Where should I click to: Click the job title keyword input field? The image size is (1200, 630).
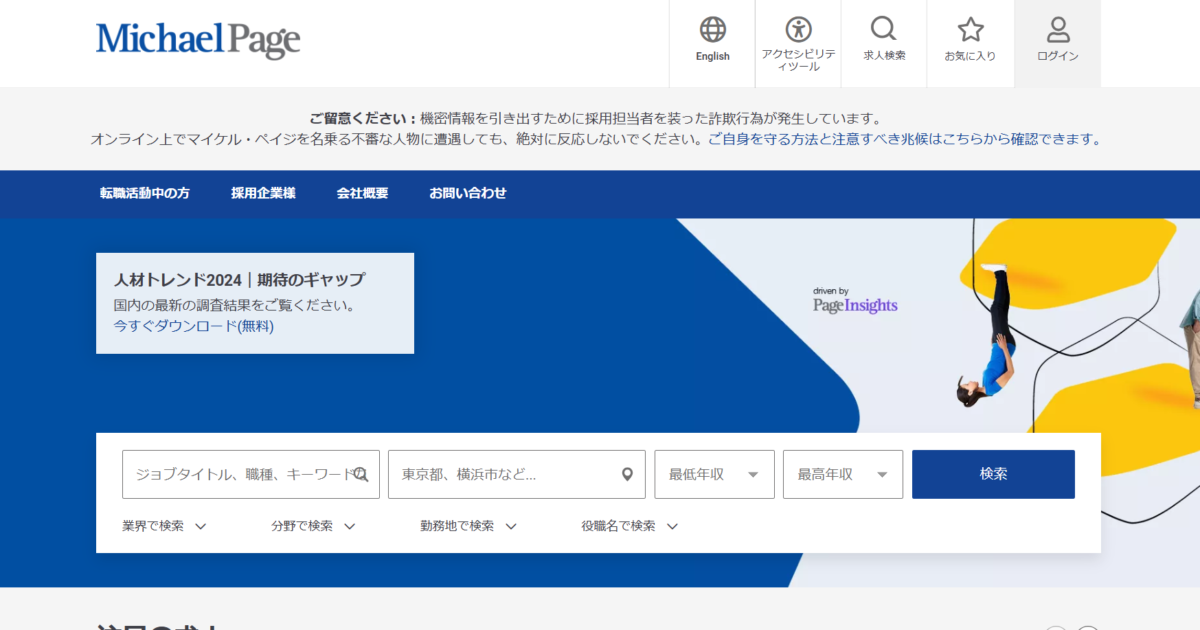tap(238, 475)
